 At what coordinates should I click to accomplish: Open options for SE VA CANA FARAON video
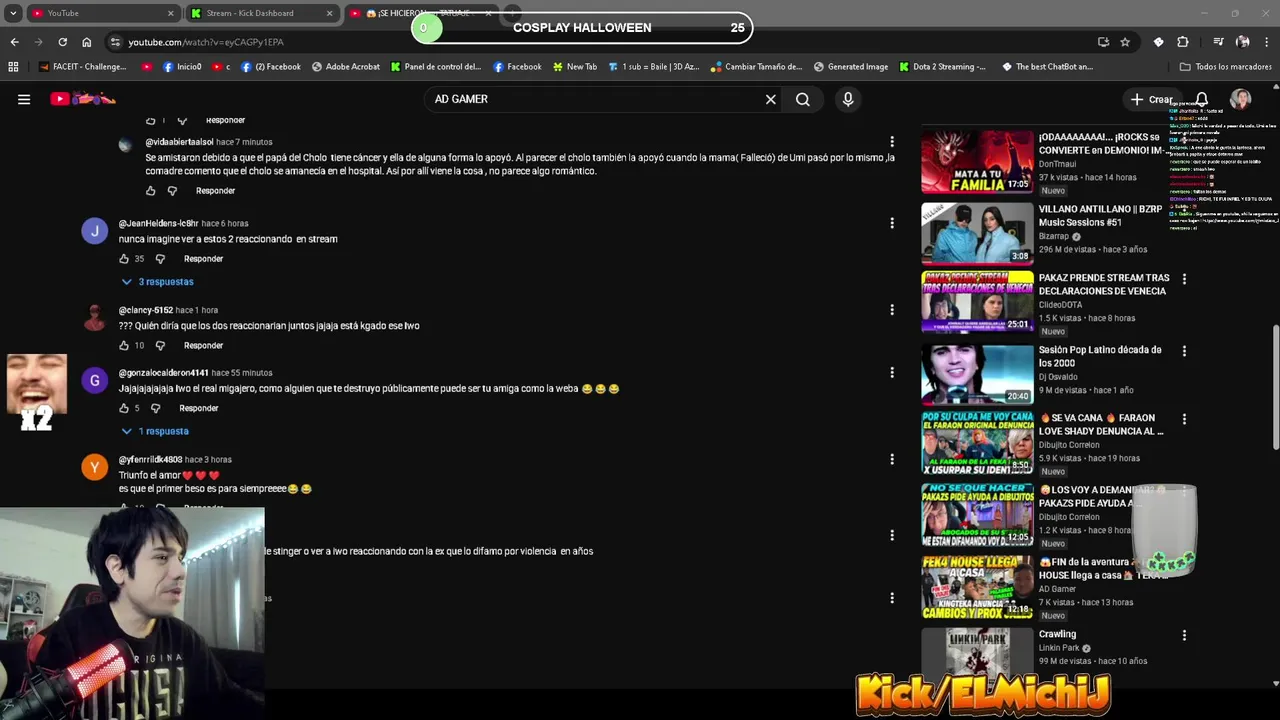pyautogui.click(x=1184, y=419)
